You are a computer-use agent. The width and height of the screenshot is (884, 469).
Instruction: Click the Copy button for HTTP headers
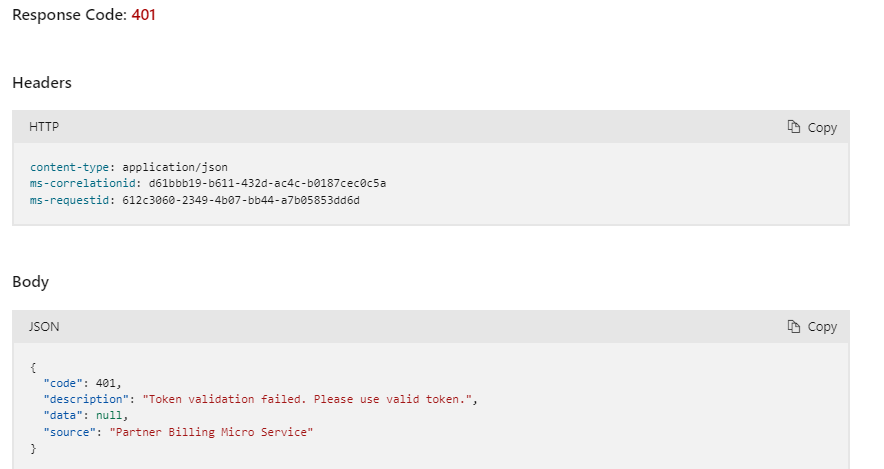pyautogui.click(x=812, y=127)
